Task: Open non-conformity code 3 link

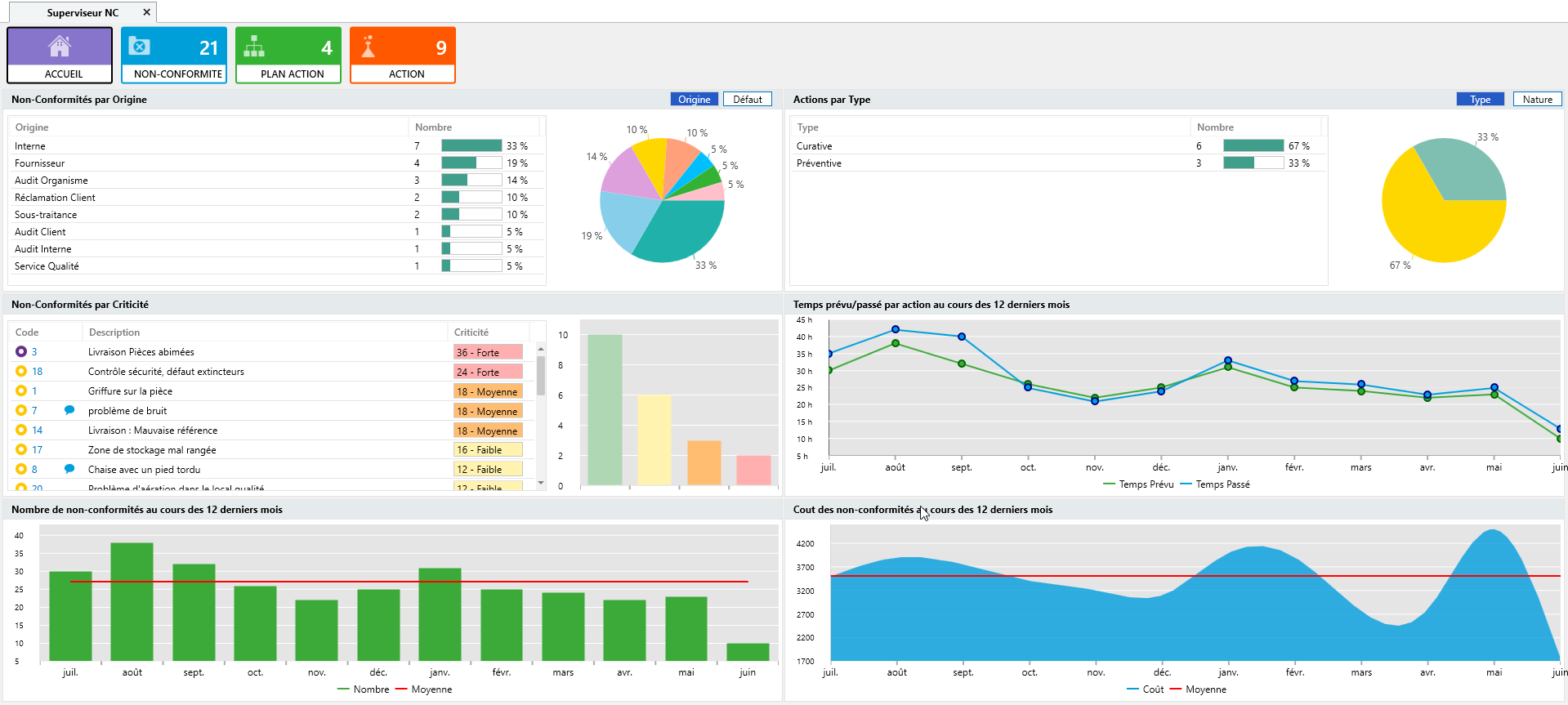Action: click(34, 351)
